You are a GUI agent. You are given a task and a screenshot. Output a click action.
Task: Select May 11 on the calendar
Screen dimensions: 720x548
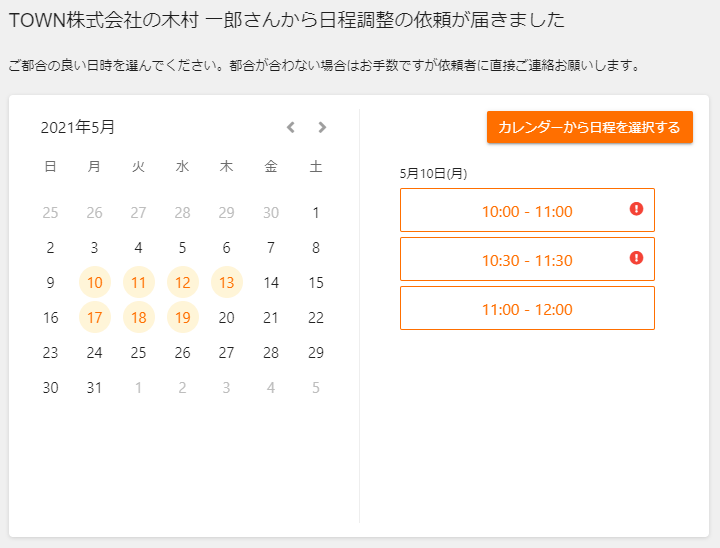tap(139, 283)
